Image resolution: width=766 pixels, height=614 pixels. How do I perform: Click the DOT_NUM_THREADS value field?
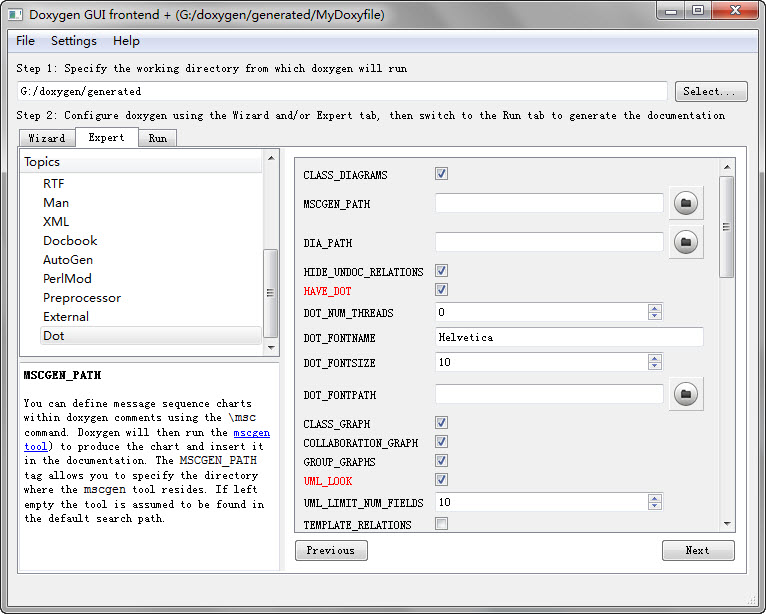click(x=541, y=312)
